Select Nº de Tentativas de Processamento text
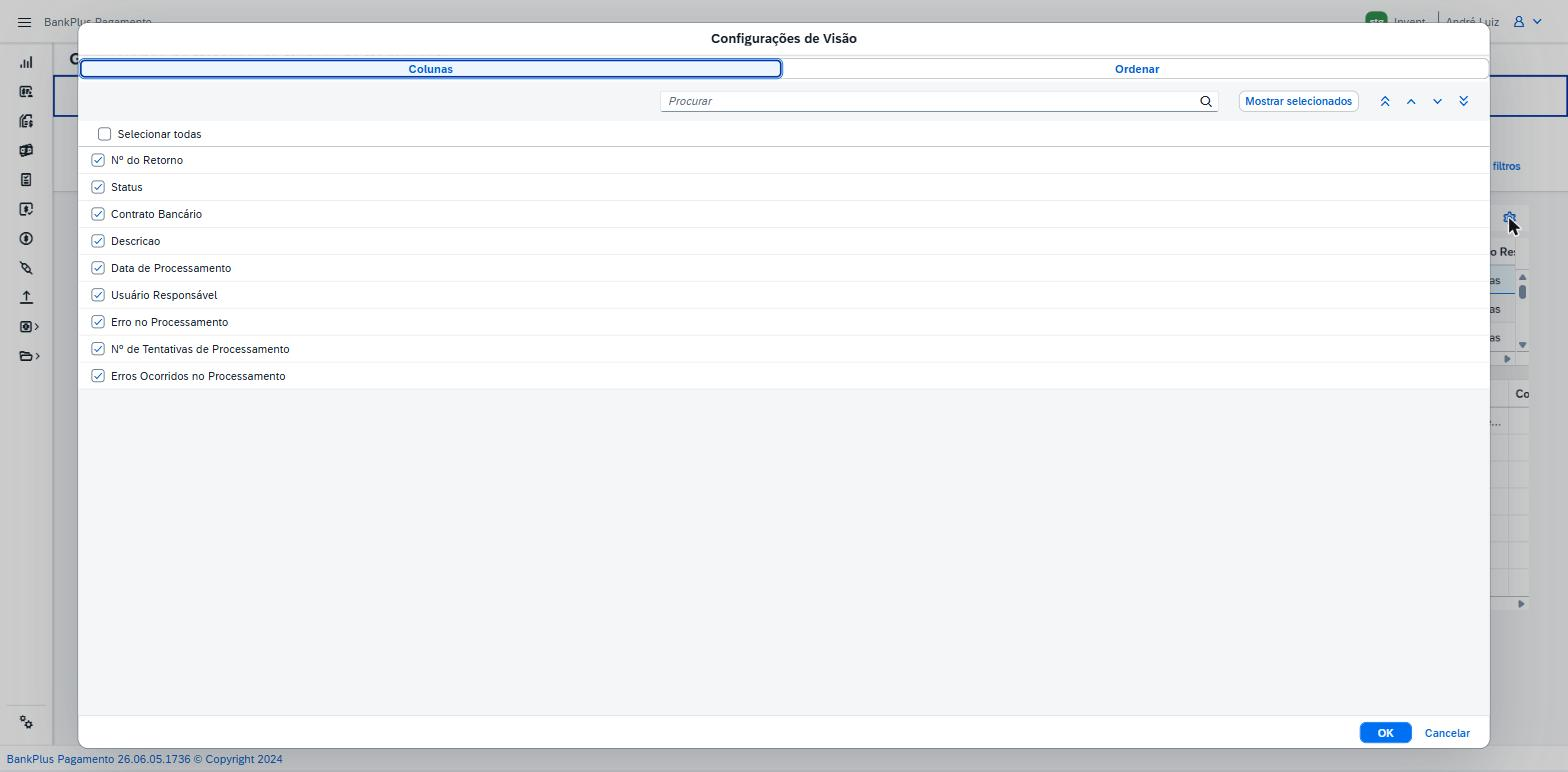Screen dimensions: 1568x772 pos(200,349)
